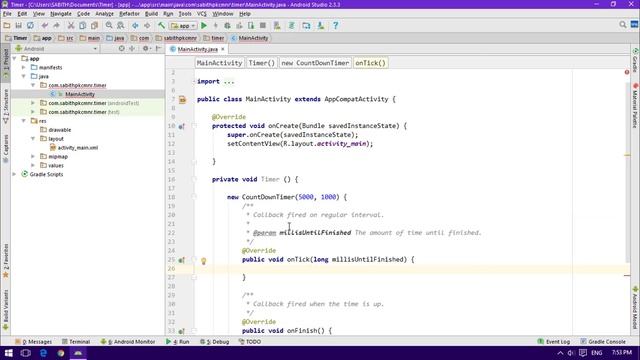Open the Refactor menu

(129, 13)
